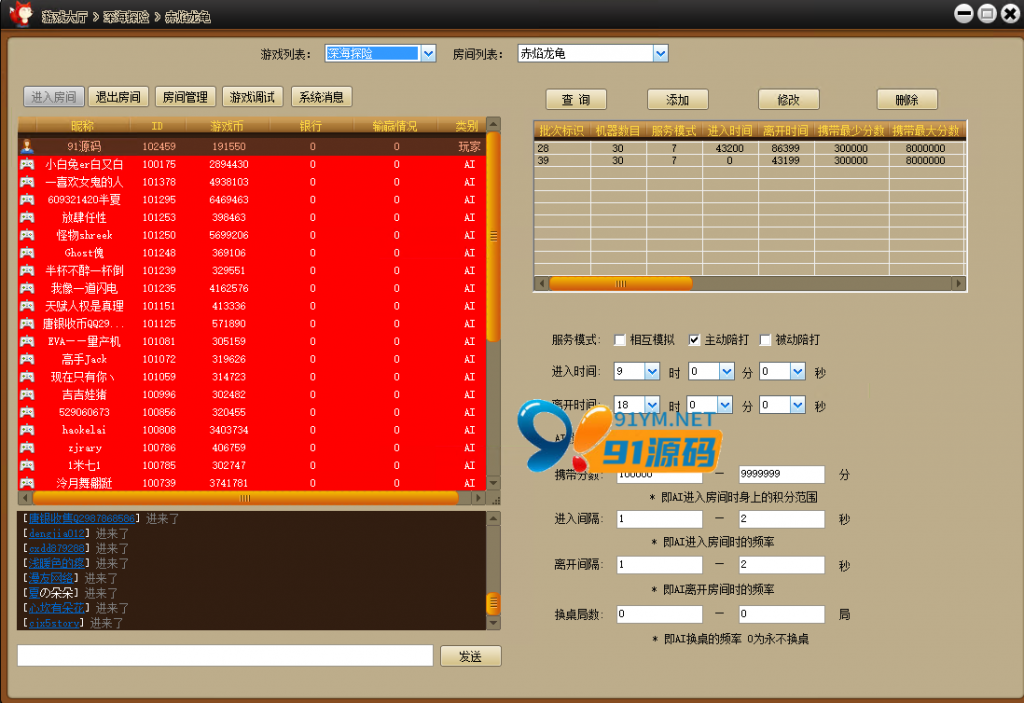The height and width of the screenshot is (703, 1024).
Task: Open the 进入时间 minute dropdown
Action: (727, 372)
